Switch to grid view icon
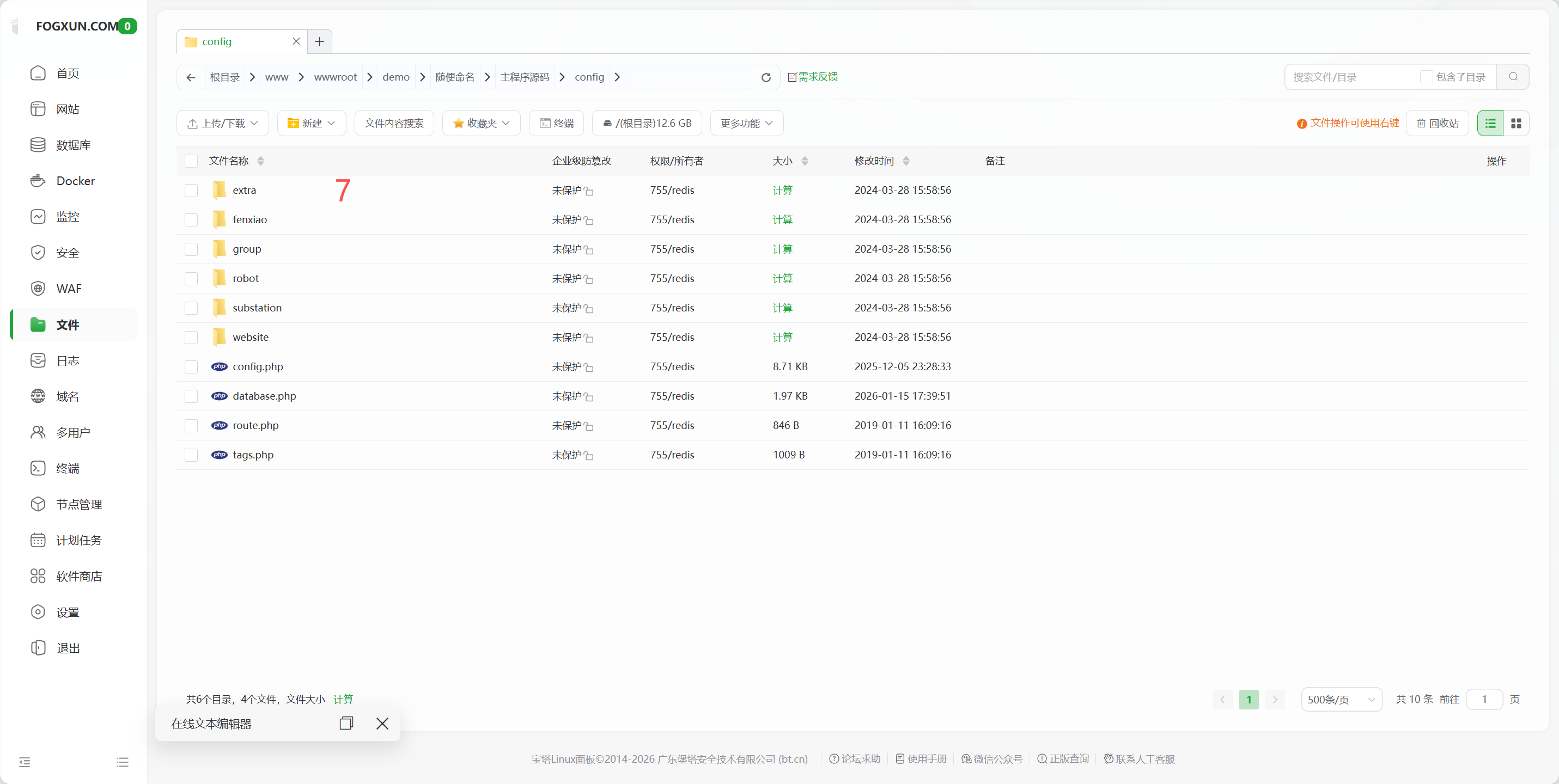1559x784 pixels. tap(1515, 124)
